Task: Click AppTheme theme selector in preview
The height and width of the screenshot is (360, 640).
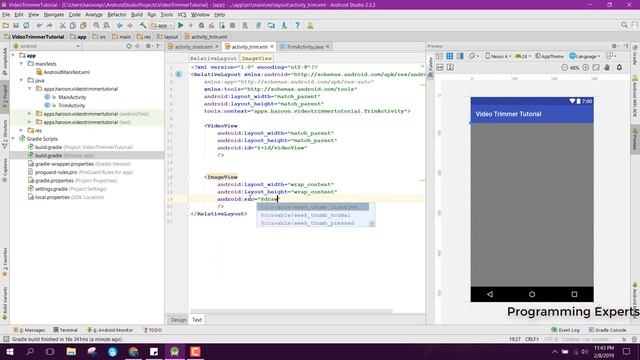Action: tap(549, 56)
